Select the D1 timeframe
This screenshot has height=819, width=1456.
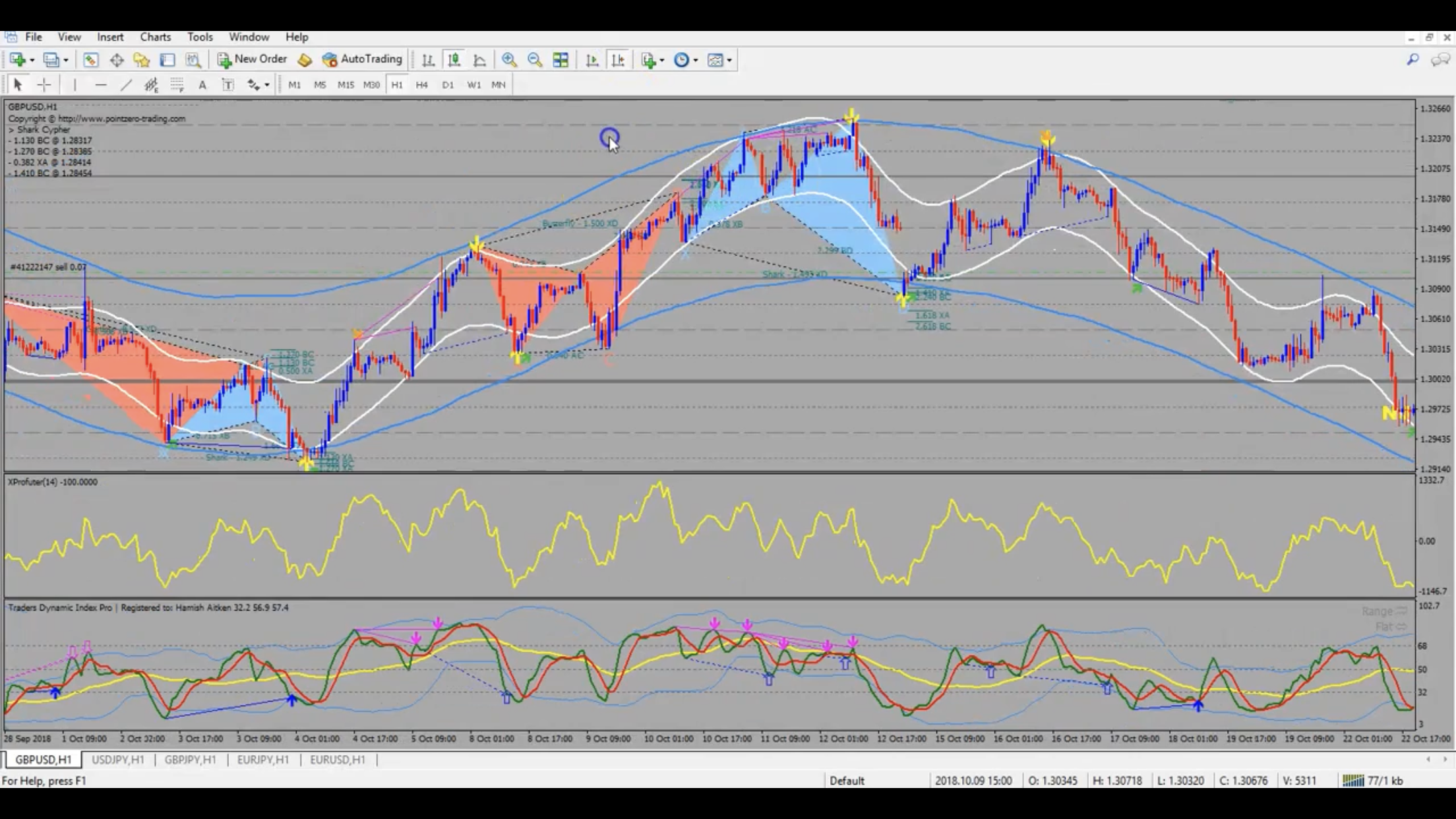(448, 84)
